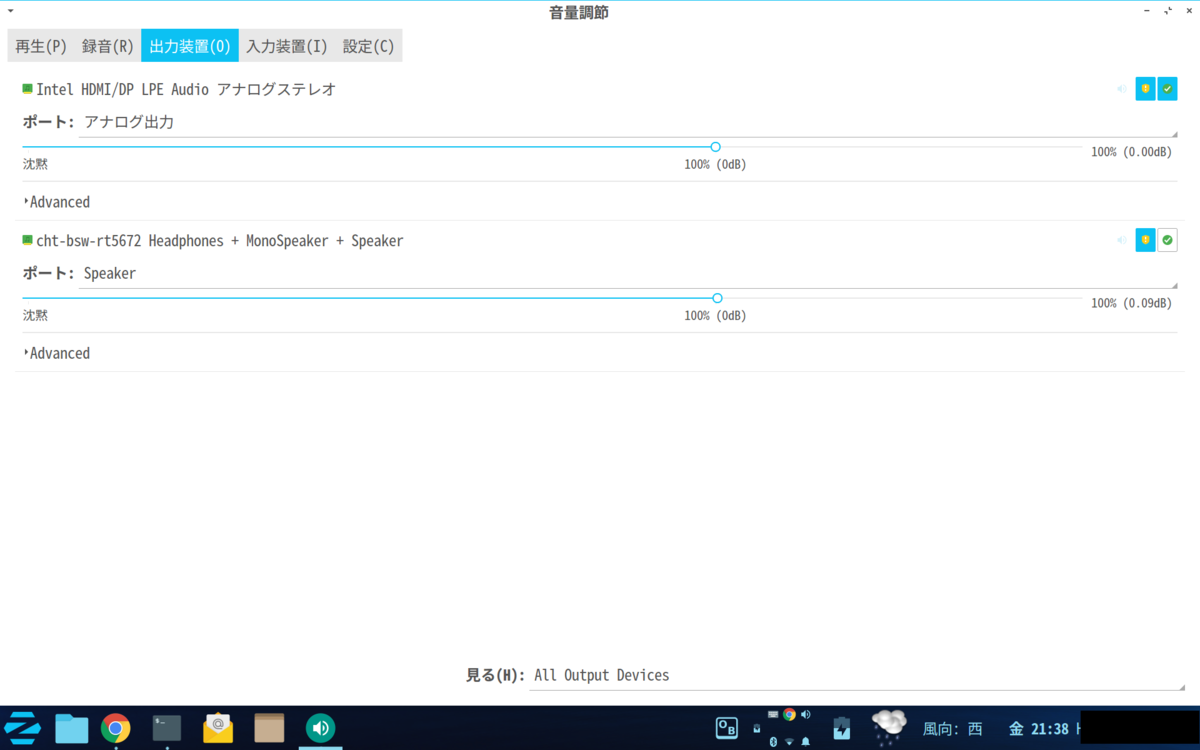The height and width of the screenshot is (750, 1200).
Task: Open the brown package app in taskbar
Action: tap(269, 728)
